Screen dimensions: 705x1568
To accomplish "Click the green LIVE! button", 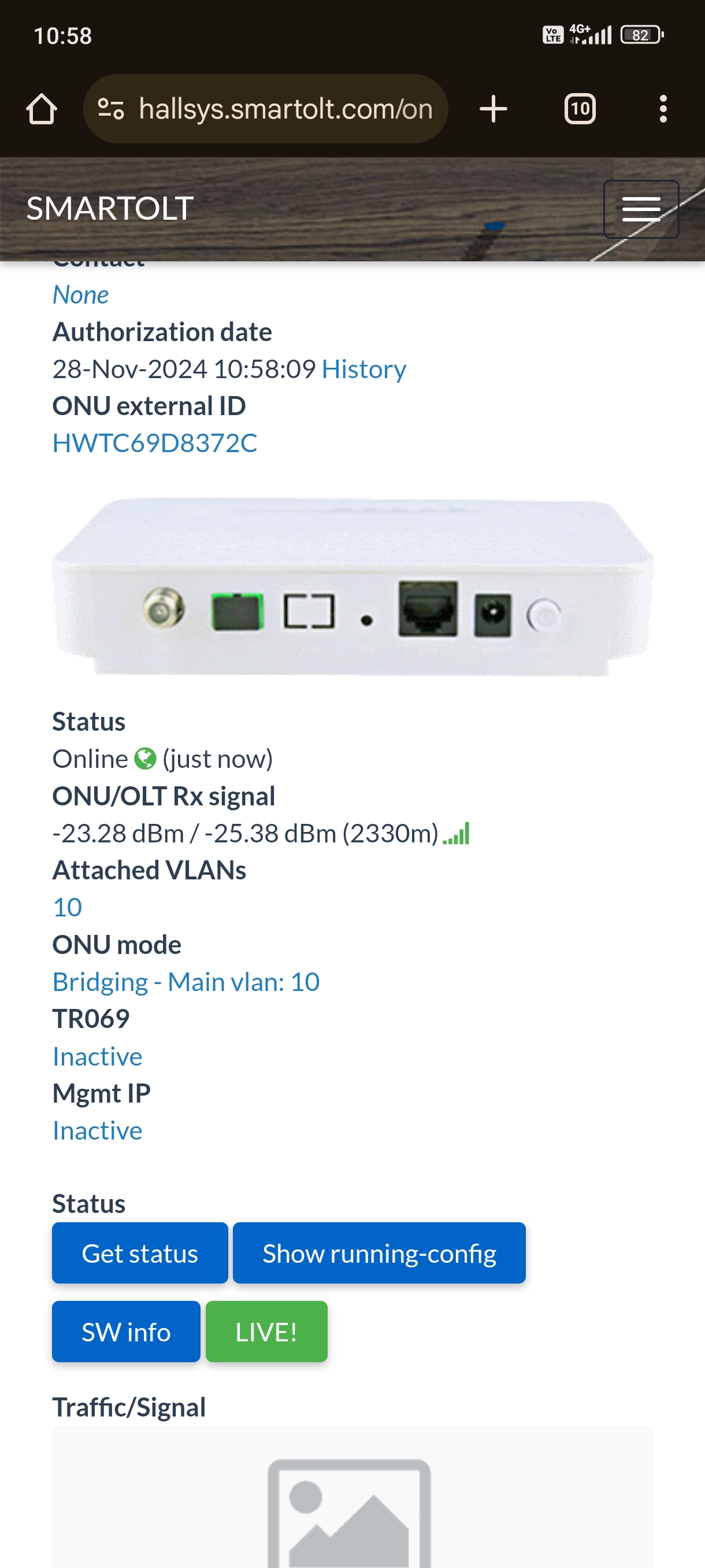I will (266, 1332).
